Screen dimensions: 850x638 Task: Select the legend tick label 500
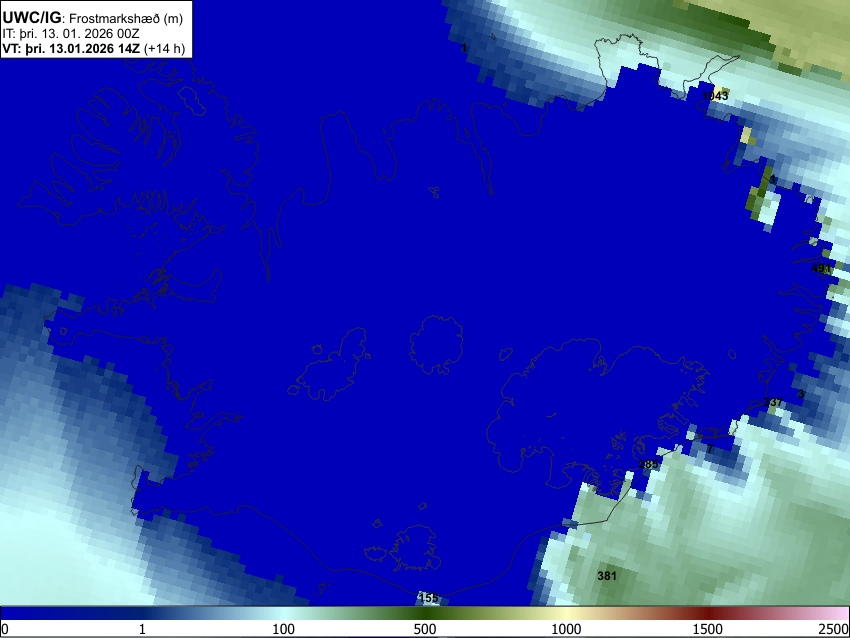coord(424,629)
